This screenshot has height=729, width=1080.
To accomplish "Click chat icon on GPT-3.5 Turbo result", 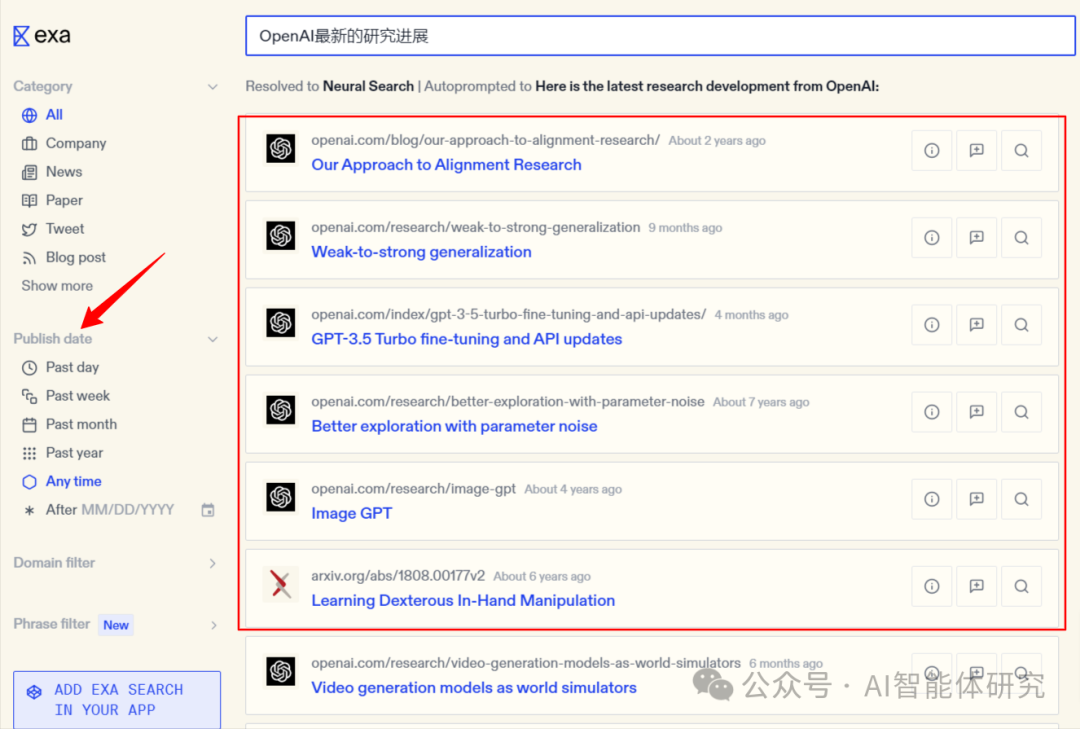I will 976,325.
